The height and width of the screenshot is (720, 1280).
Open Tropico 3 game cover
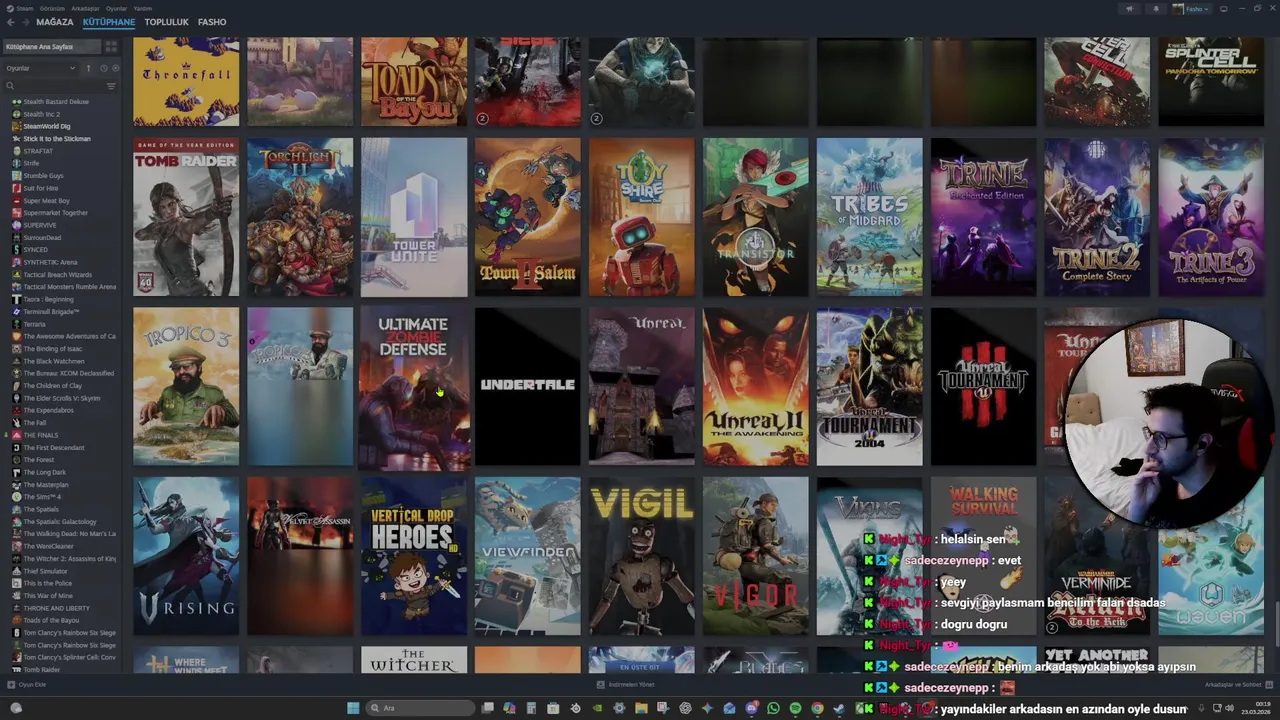point(186,386)
